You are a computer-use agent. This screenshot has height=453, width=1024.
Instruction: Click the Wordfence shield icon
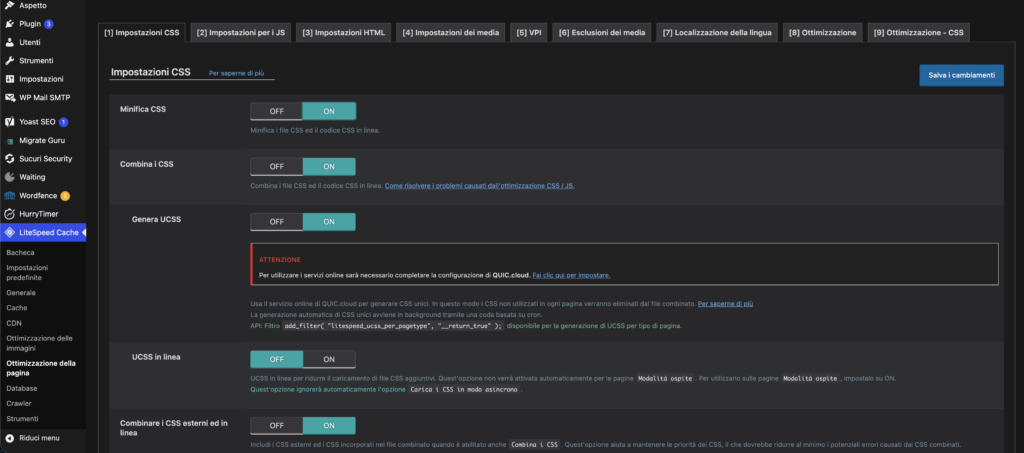(x=9, y=195)
